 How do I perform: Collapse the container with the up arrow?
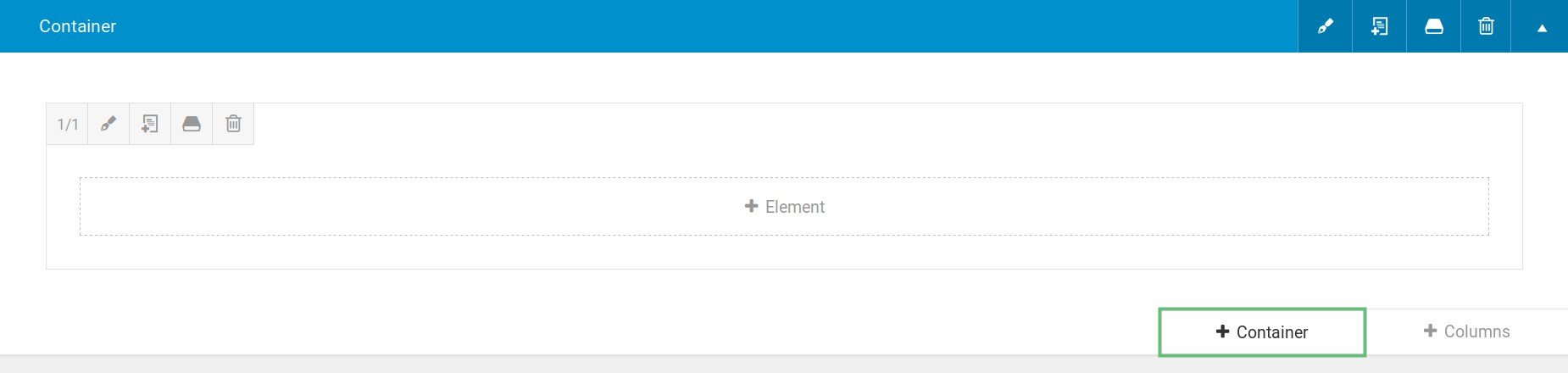pos(1542,27)
